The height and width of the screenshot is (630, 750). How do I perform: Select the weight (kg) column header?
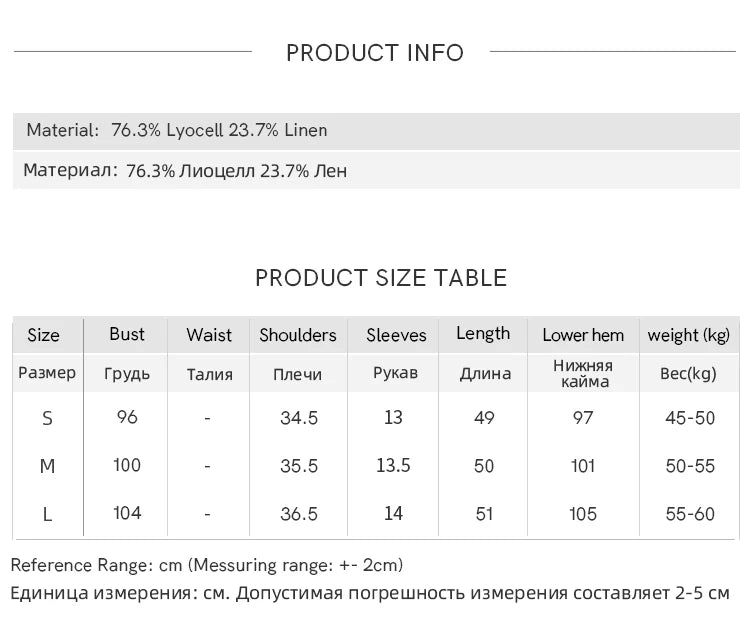click(689, 335)
